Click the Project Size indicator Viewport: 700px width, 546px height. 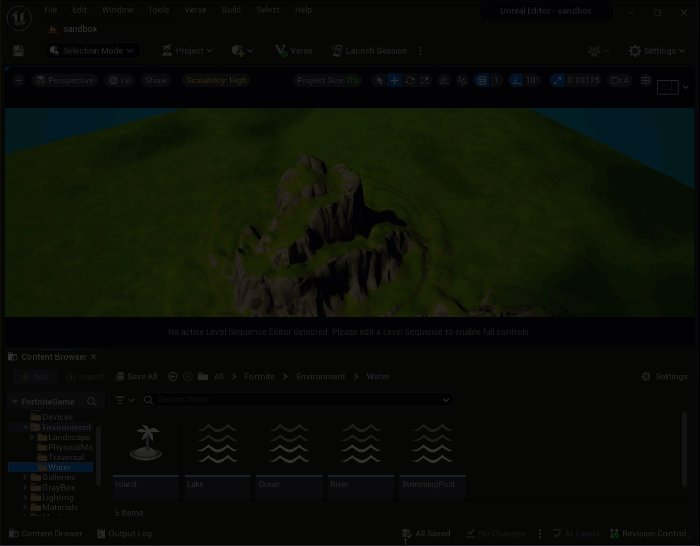pos(328,80)
